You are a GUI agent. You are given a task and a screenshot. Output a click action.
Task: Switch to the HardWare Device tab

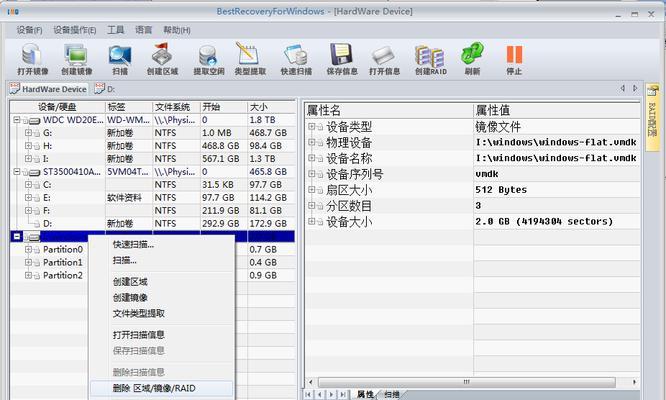click(x=48, y=89)
